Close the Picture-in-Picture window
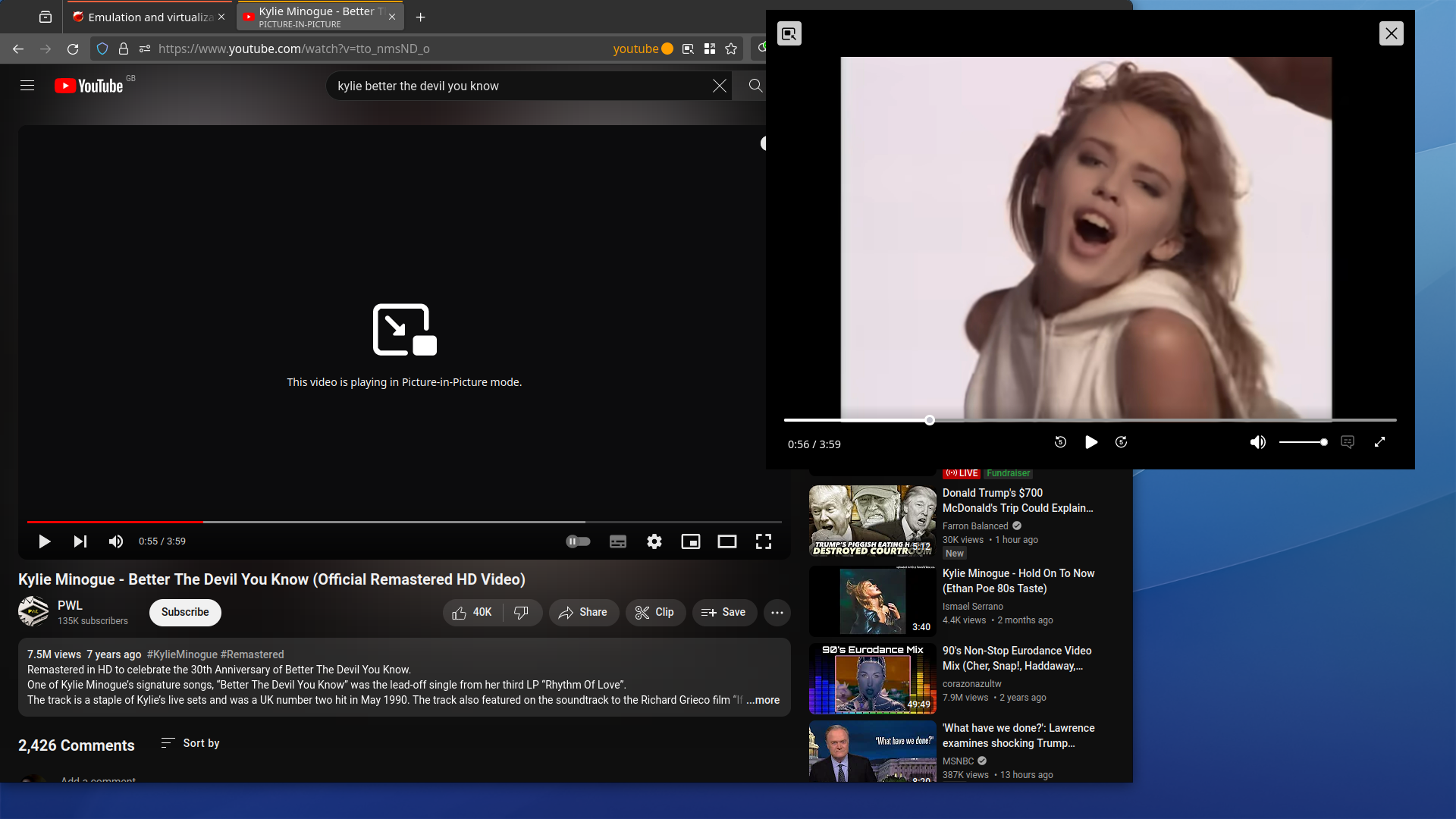The width and height of the screenshot is (1456, 819). (x=1391, y=33)
